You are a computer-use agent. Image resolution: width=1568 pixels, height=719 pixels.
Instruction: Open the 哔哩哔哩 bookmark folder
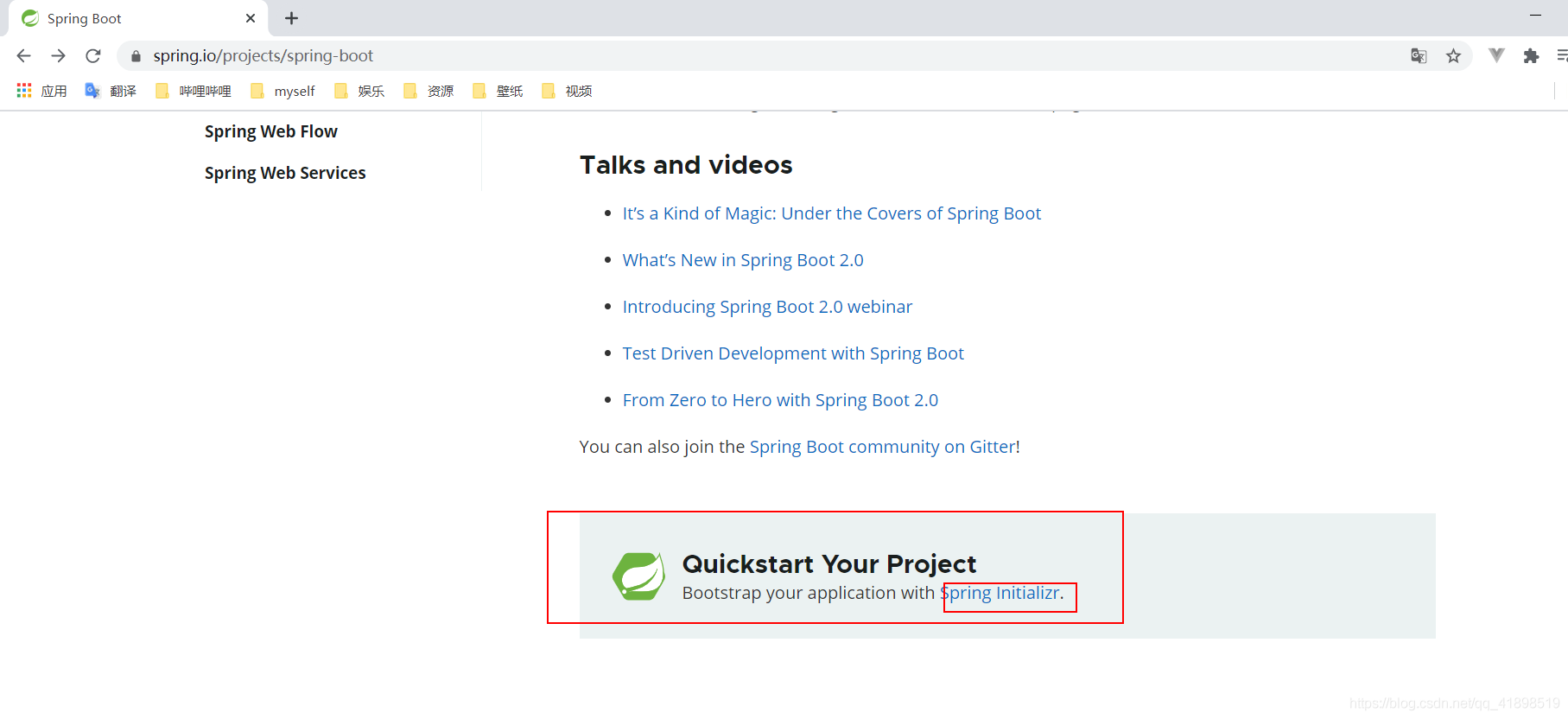[194, 91]
